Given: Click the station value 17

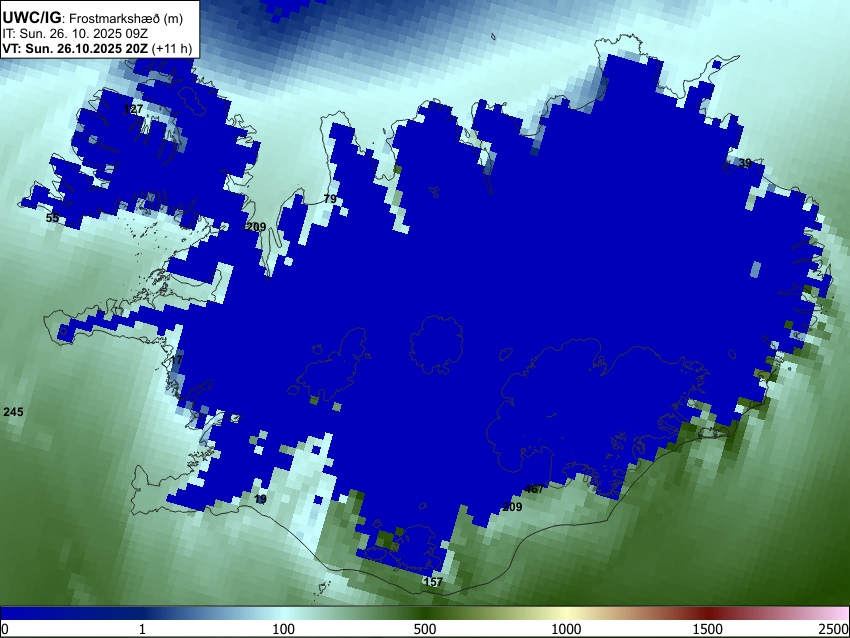Looking at the screenshot, I should (177, 360).
